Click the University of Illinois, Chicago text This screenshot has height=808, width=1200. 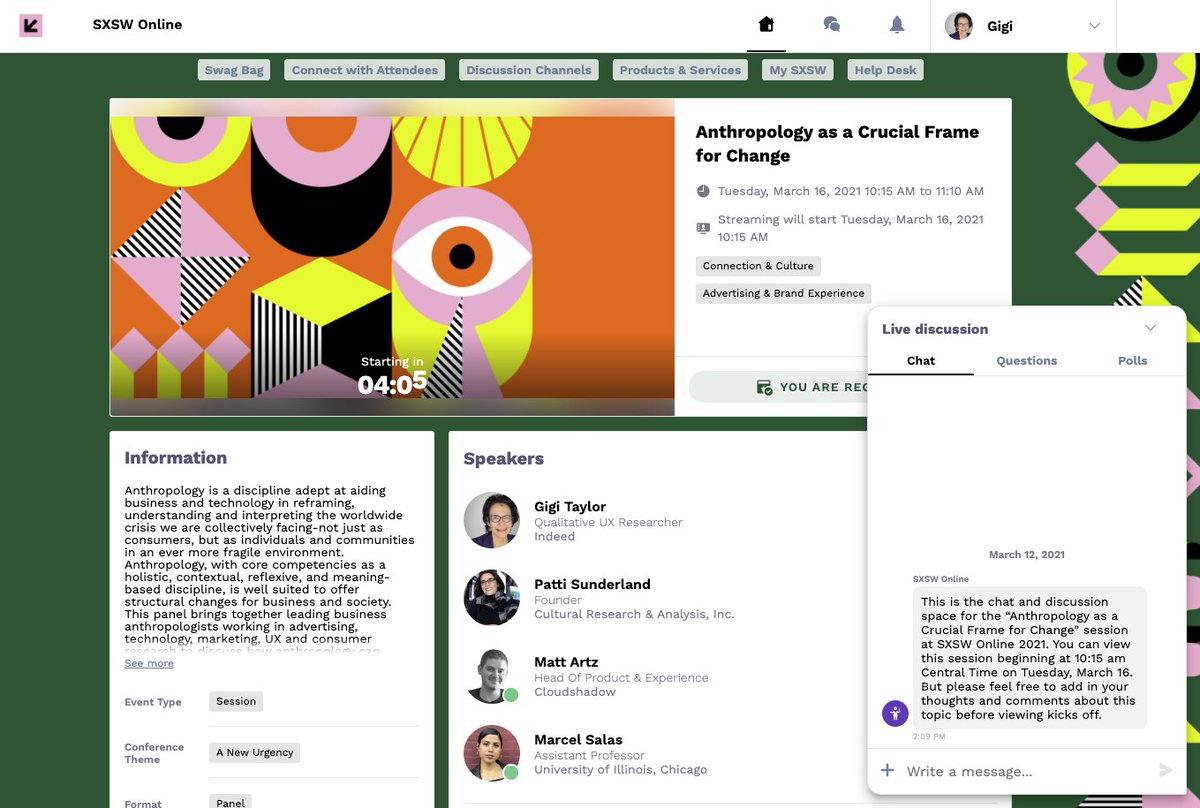pos(620,770)
